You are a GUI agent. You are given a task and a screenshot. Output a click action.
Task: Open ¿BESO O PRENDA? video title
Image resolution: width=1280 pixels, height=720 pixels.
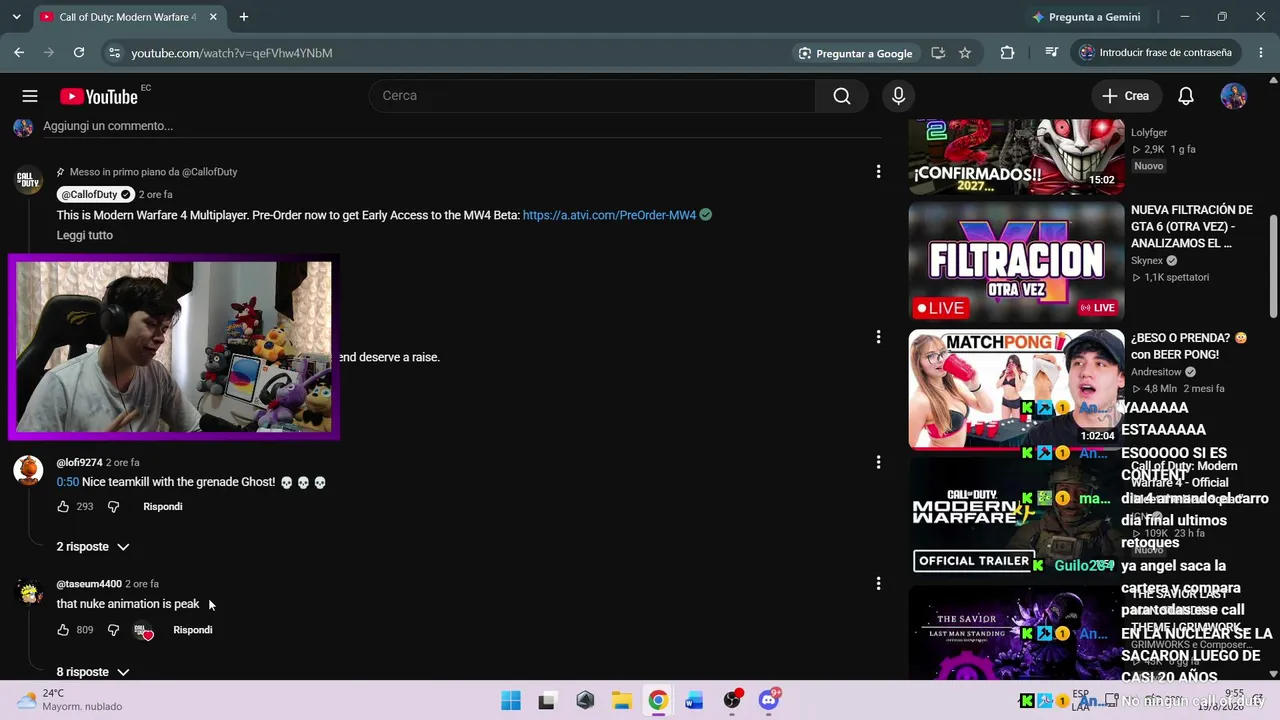pyautogui.click(x=1189, y=346)
